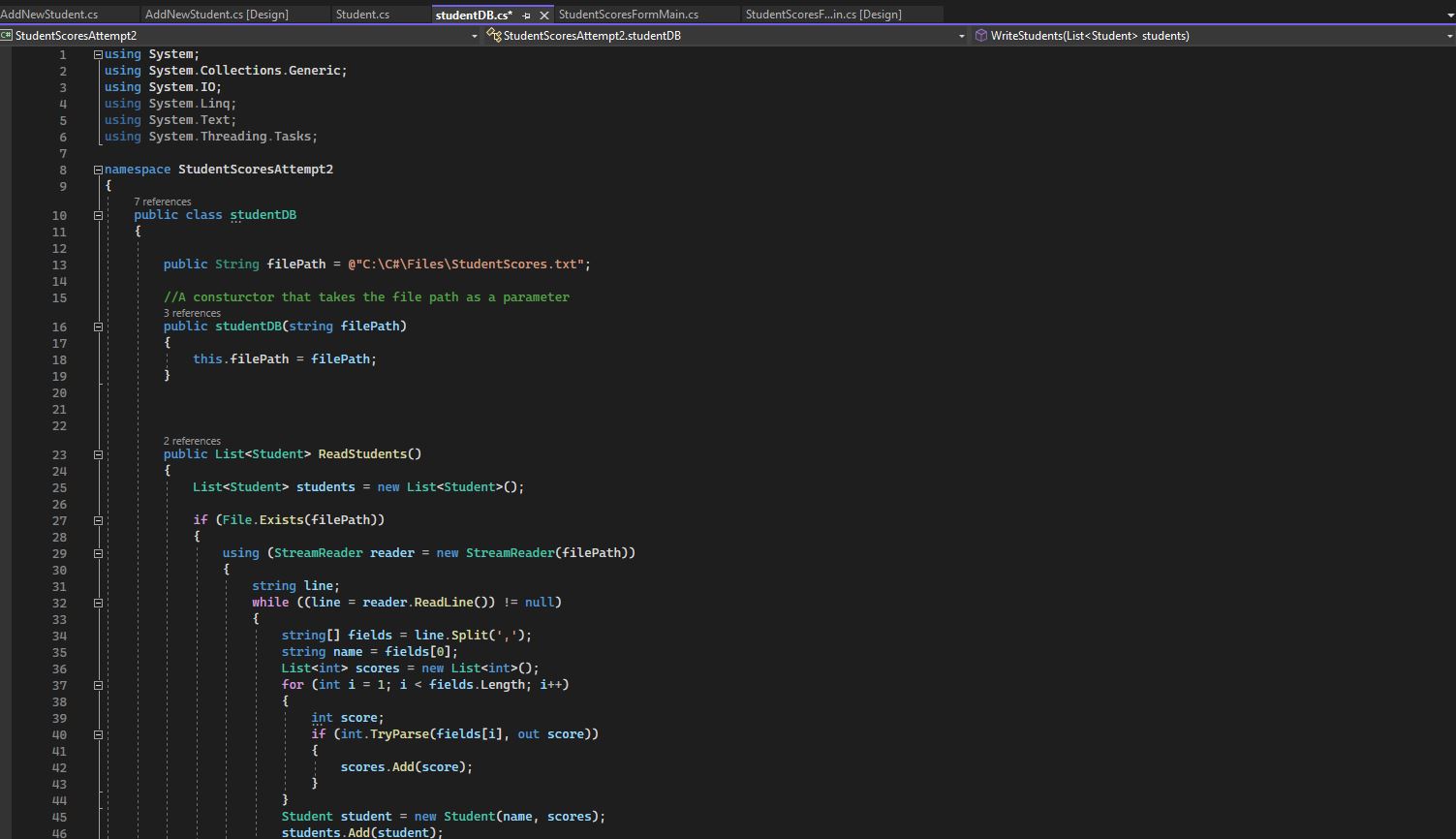Open the StudentScoresAttempt2 project dropdown arrow
The height and width of the screenshot is (839, 1456).
(474, 36)
